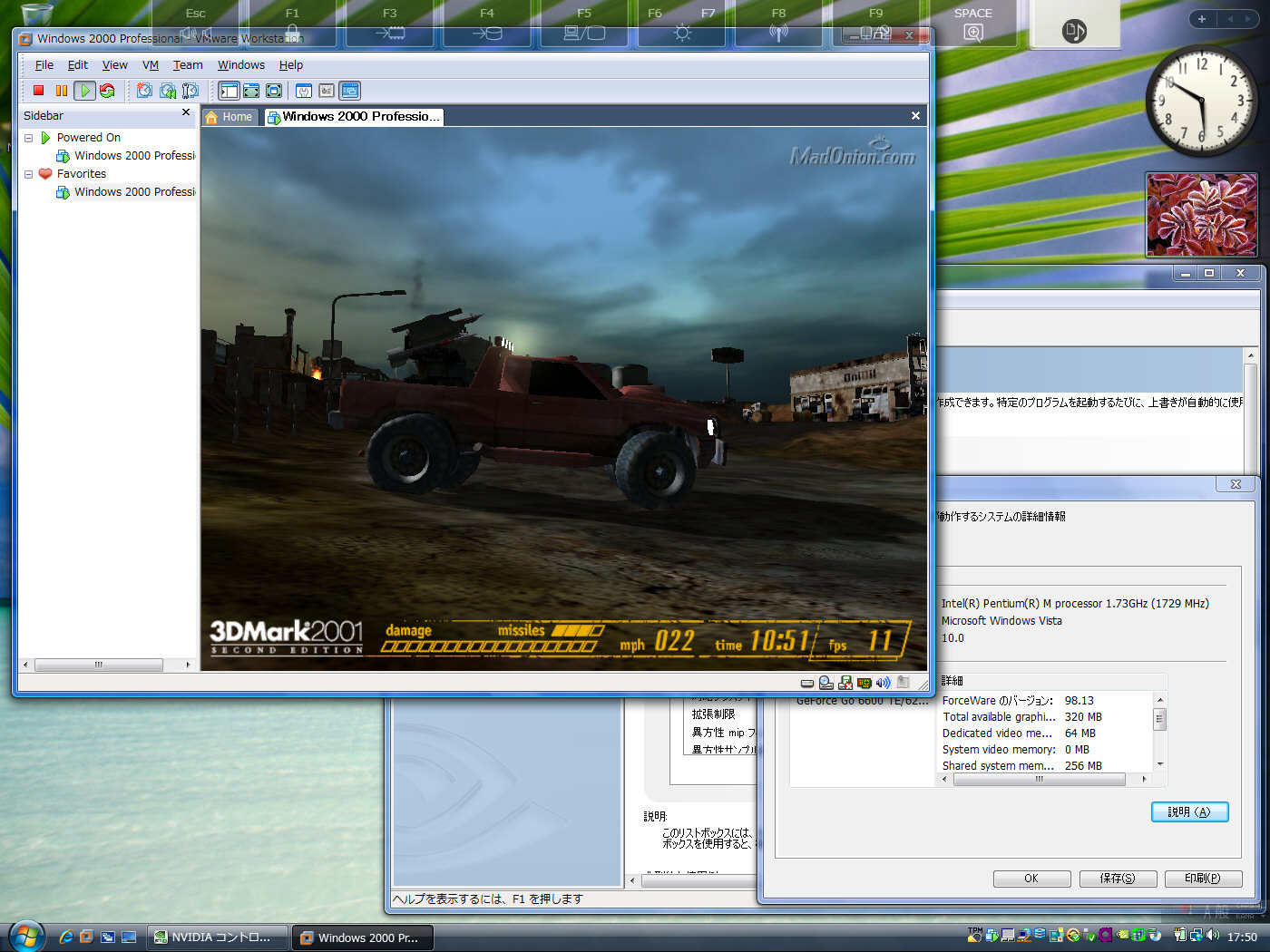Open the Help menu
The width and height of the screenshot is (1270, 952).
coord(291,65)
